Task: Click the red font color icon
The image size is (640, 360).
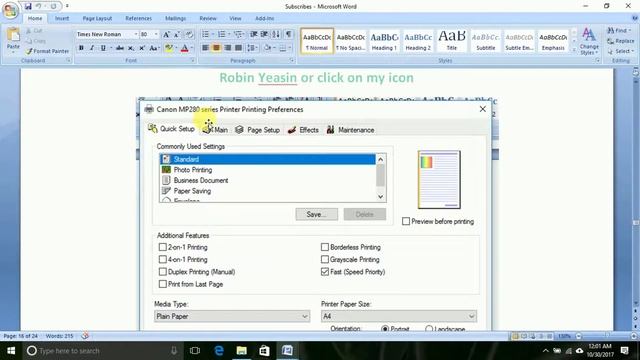Action: point(184,48)
